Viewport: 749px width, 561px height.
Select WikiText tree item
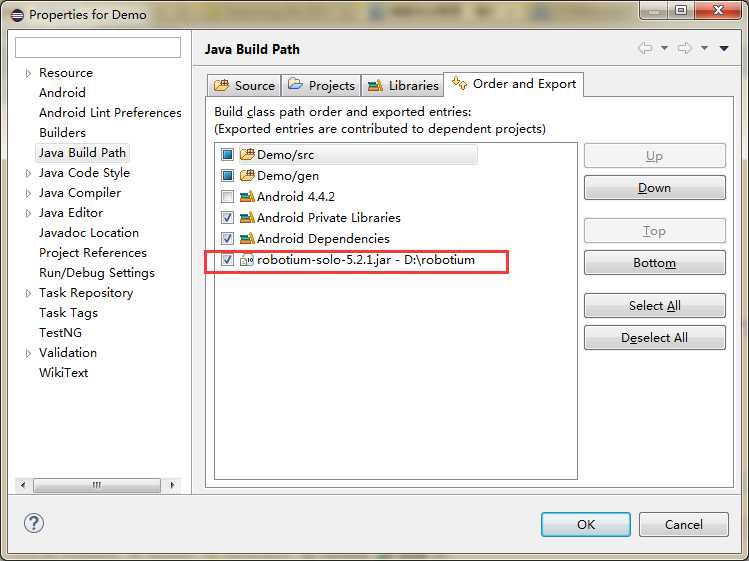click(64, 373)
